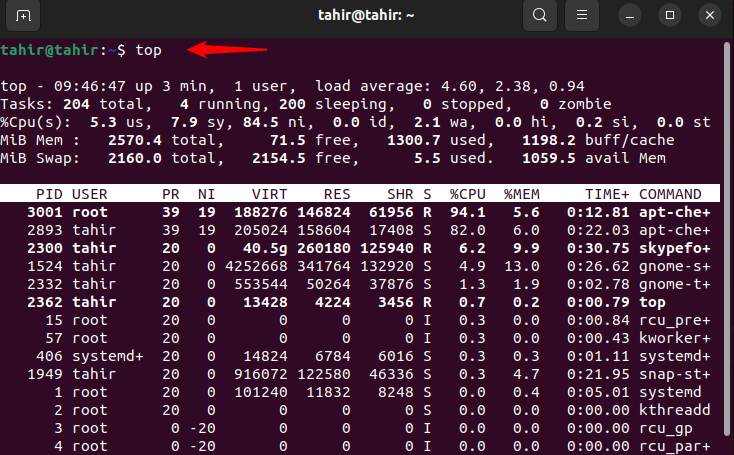Click the 4252668 VIRT value
This screenshot has height=455, width=734.
(256, 266)
